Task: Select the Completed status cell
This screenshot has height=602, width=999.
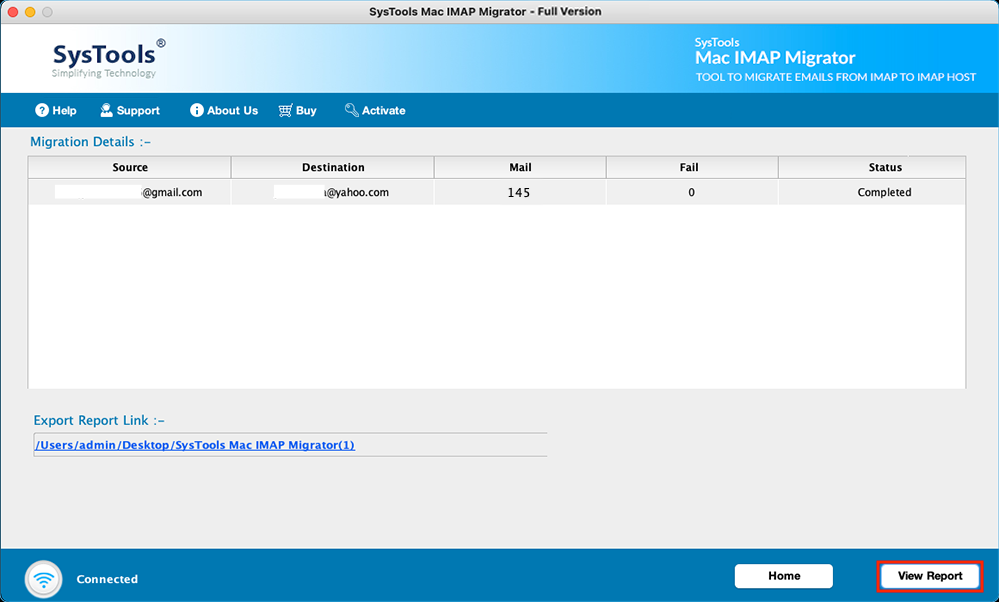Action: (x=872, y=192)
